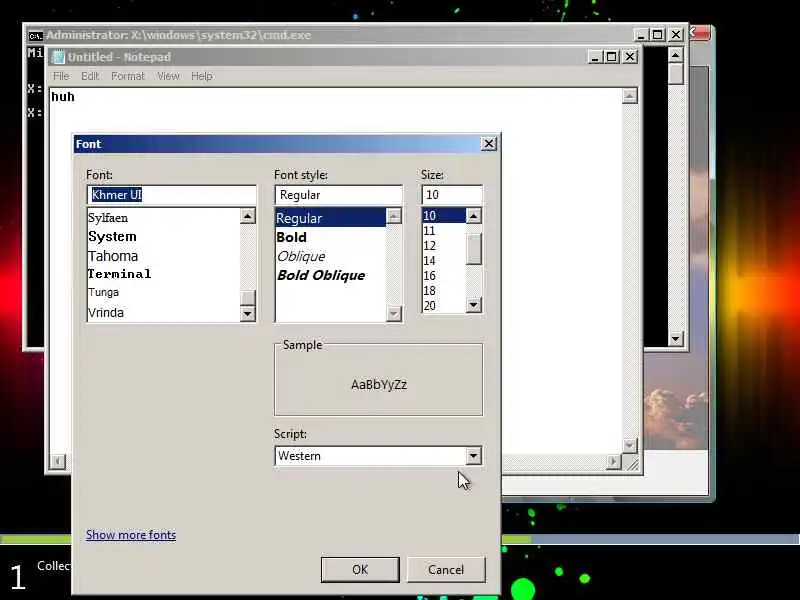Viewport: 800px width, 600px height.
Task: Open View menu in Notepad
Action: point(168,76)
